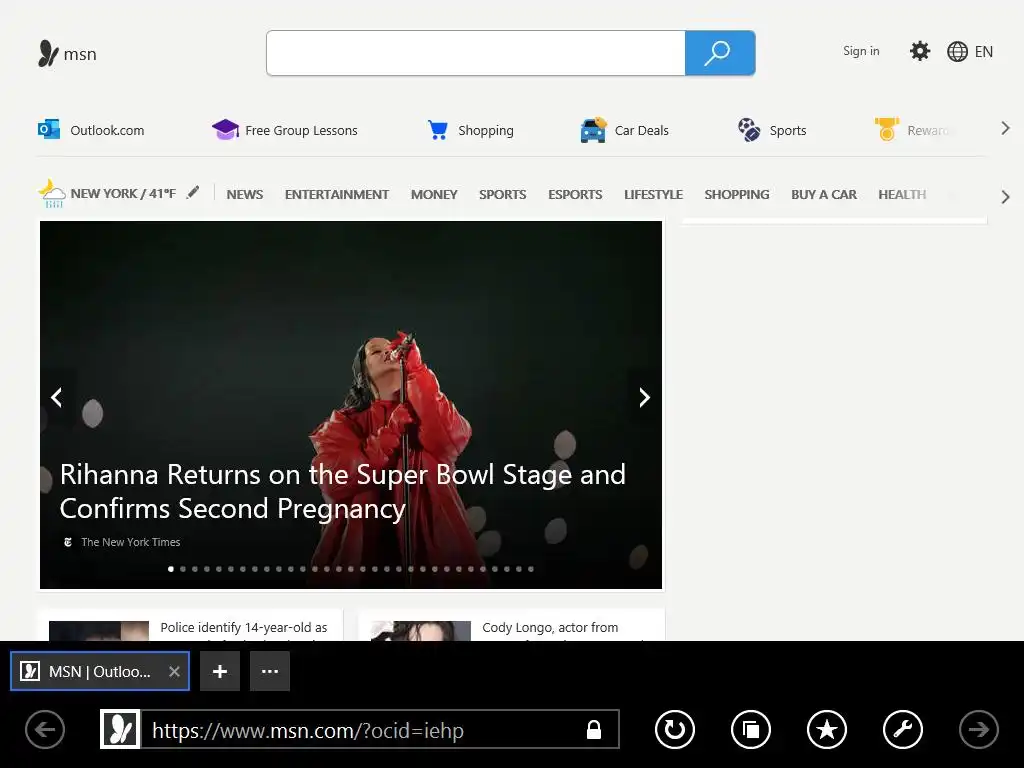Screen dimensions: 1024x768
Task: Open the NEWS section
Action: coord(245,195)
